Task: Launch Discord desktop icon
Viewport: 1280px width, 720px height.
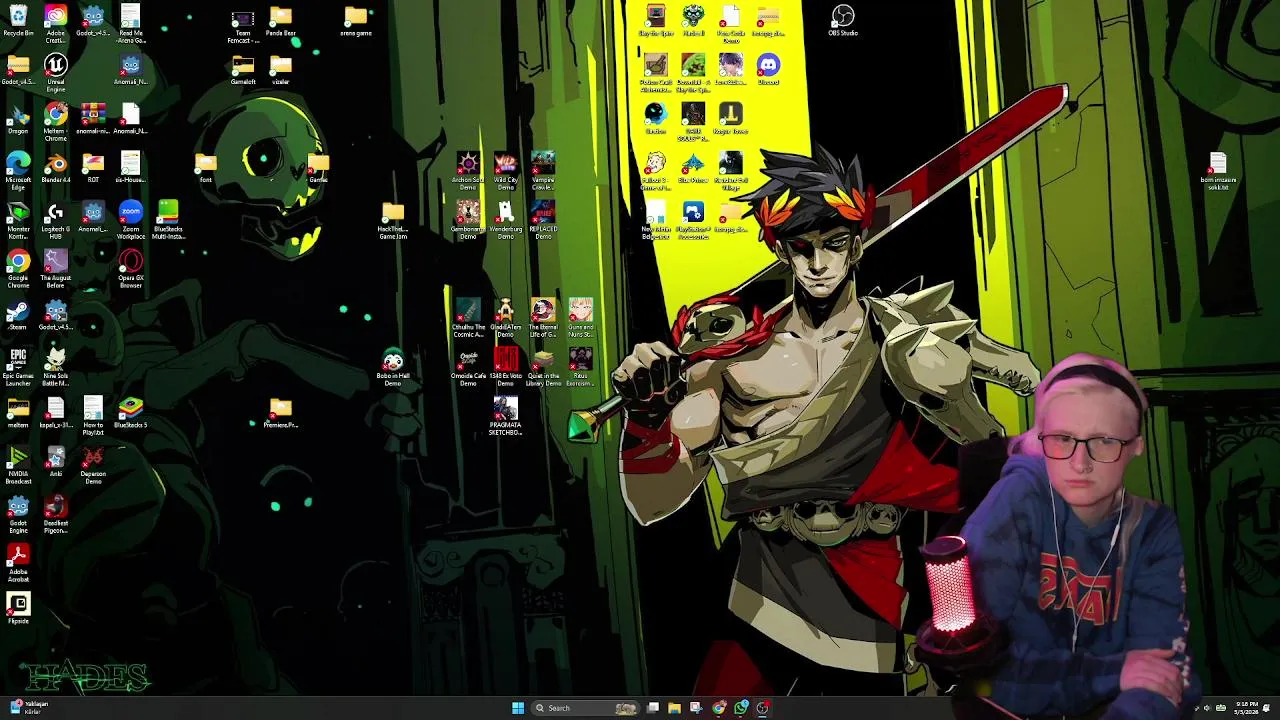Action: (768, 70)
